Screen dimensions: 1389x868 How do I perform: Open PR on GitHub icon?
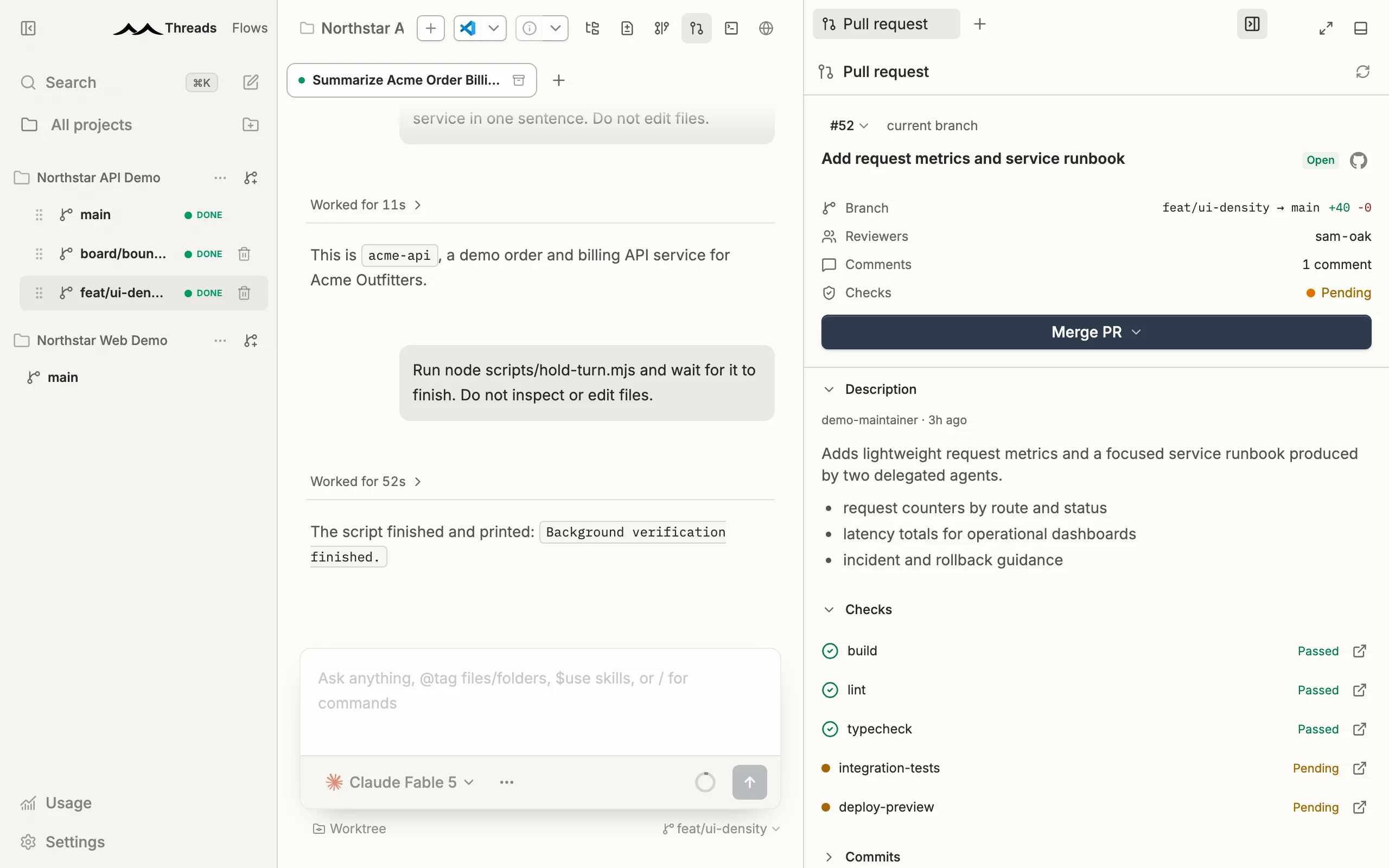pos(1359,160)
